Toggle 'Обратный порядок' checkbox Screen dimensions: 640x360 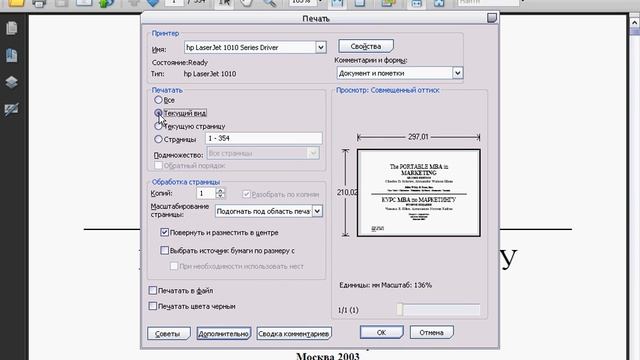pyautogui.click(x=158, y=165)
